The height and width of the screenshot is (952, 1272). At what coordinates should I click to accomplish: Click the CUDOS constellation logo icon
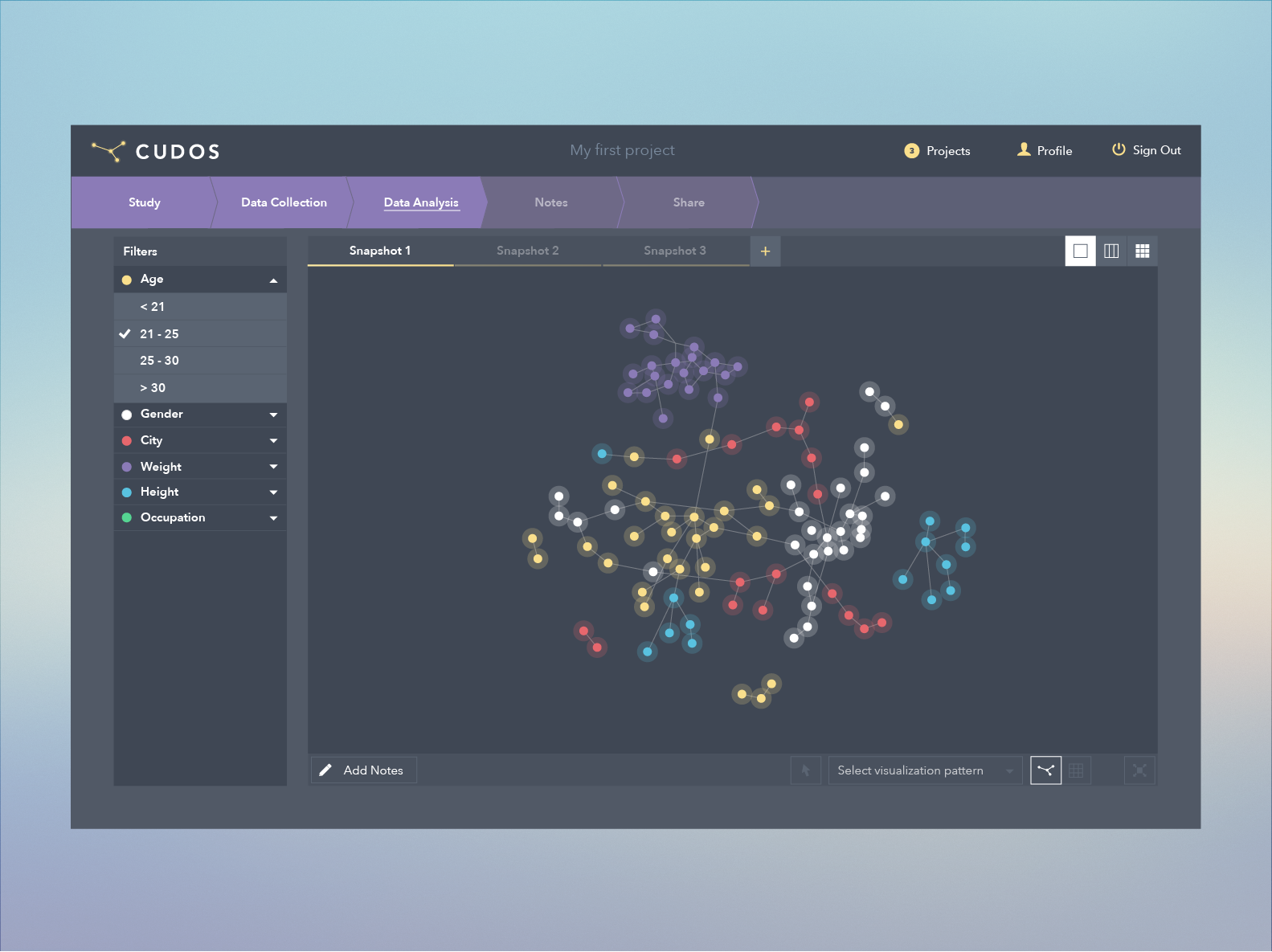pos(108,151)
